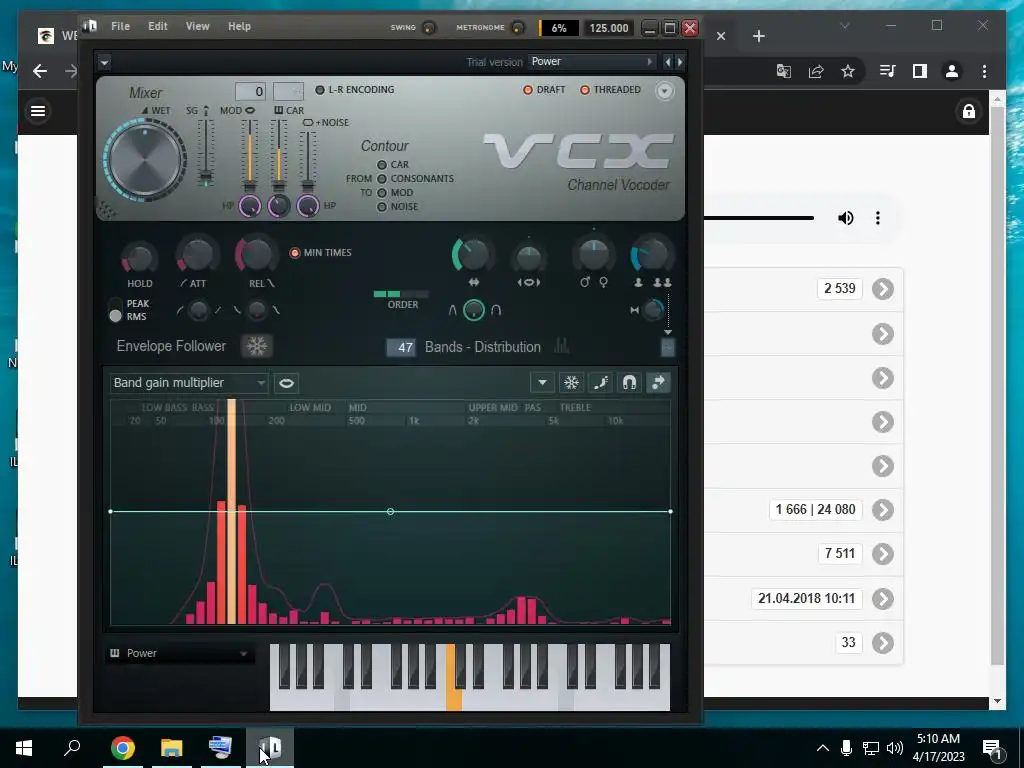Open Chrome side panel icon

point(920,71)
